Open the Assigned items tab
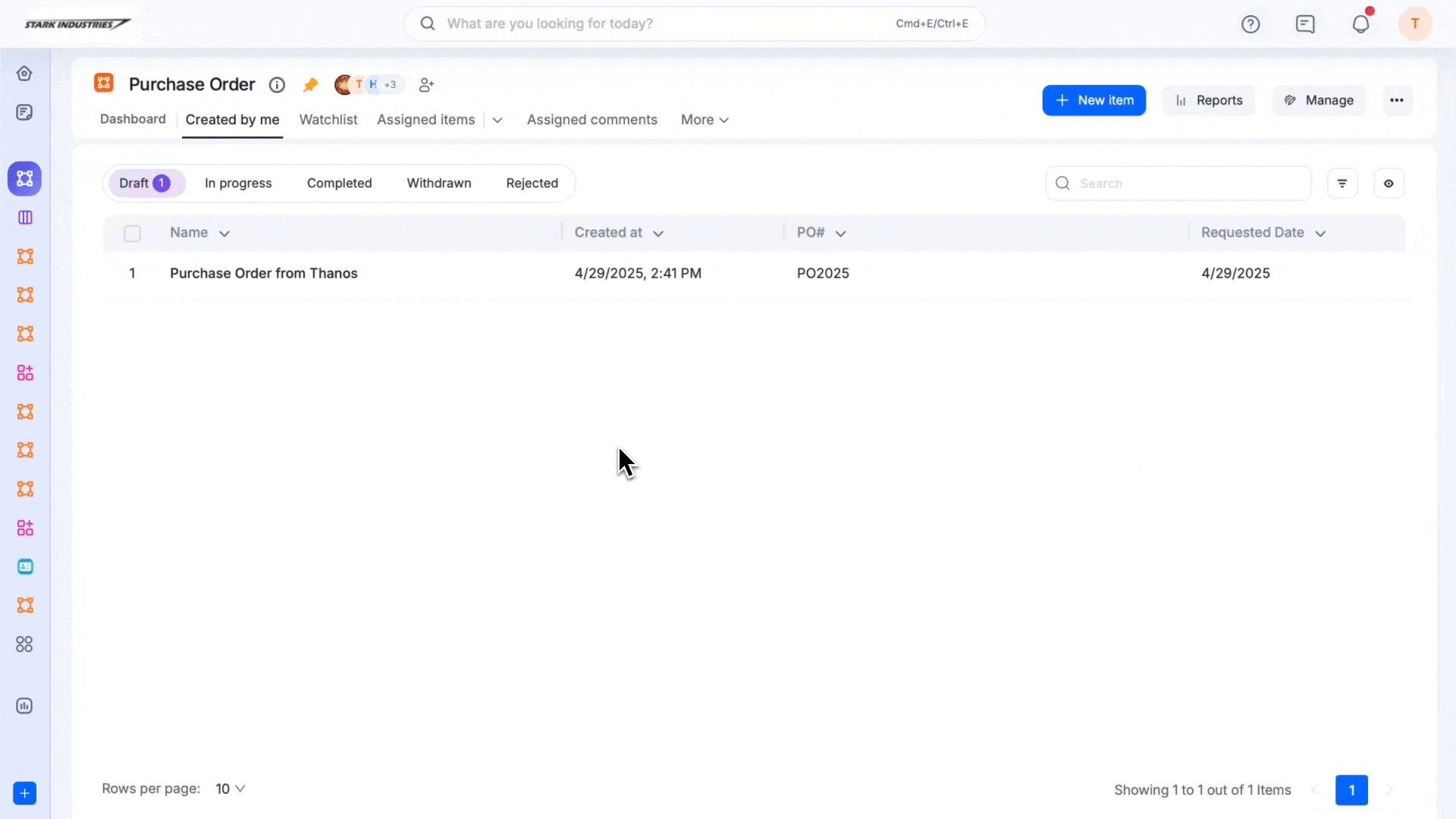This screenshot has height=819, width=1456. click(425, 120)
